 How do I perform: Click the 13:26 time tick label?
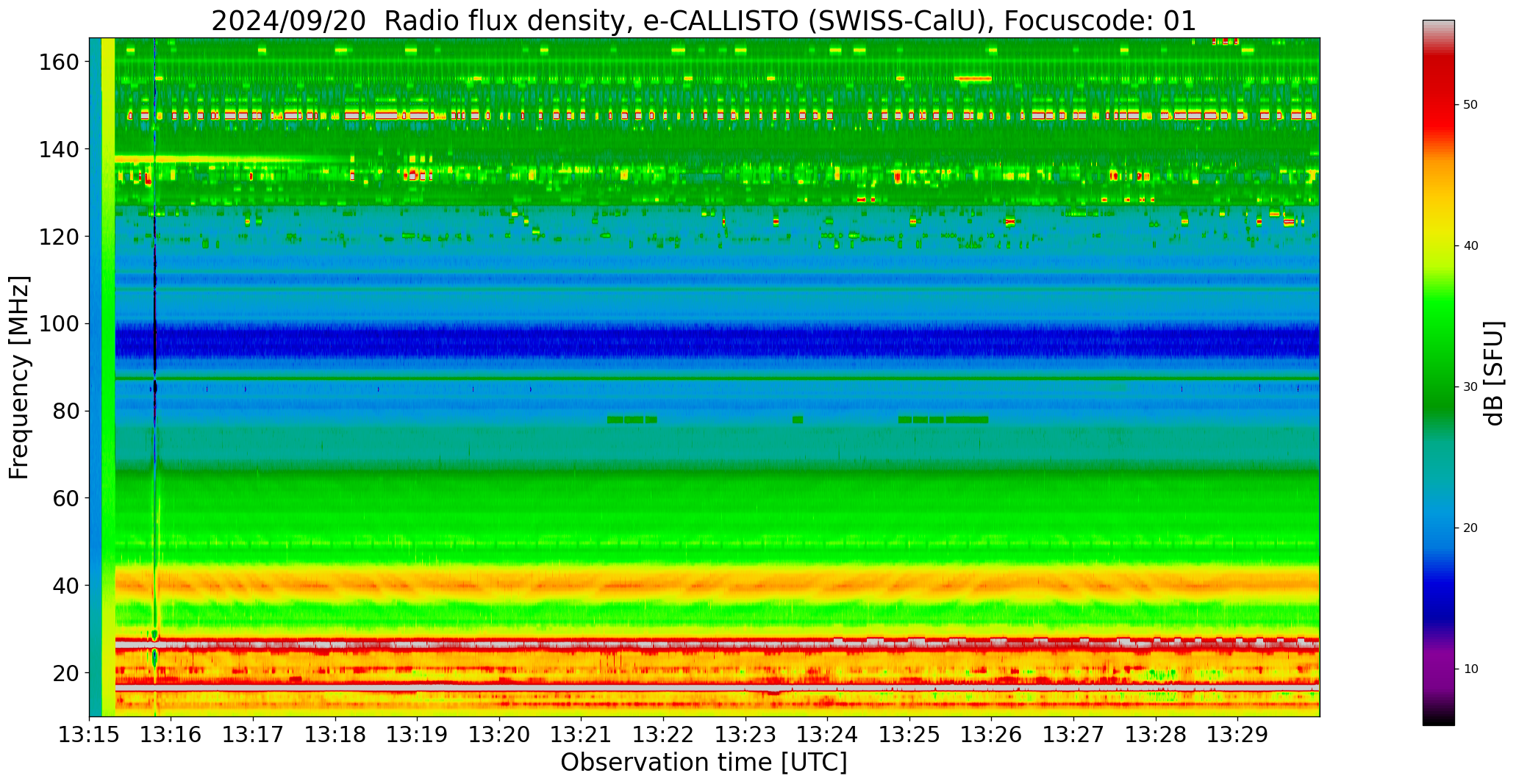pyautogui.click(x=992, y=734)
